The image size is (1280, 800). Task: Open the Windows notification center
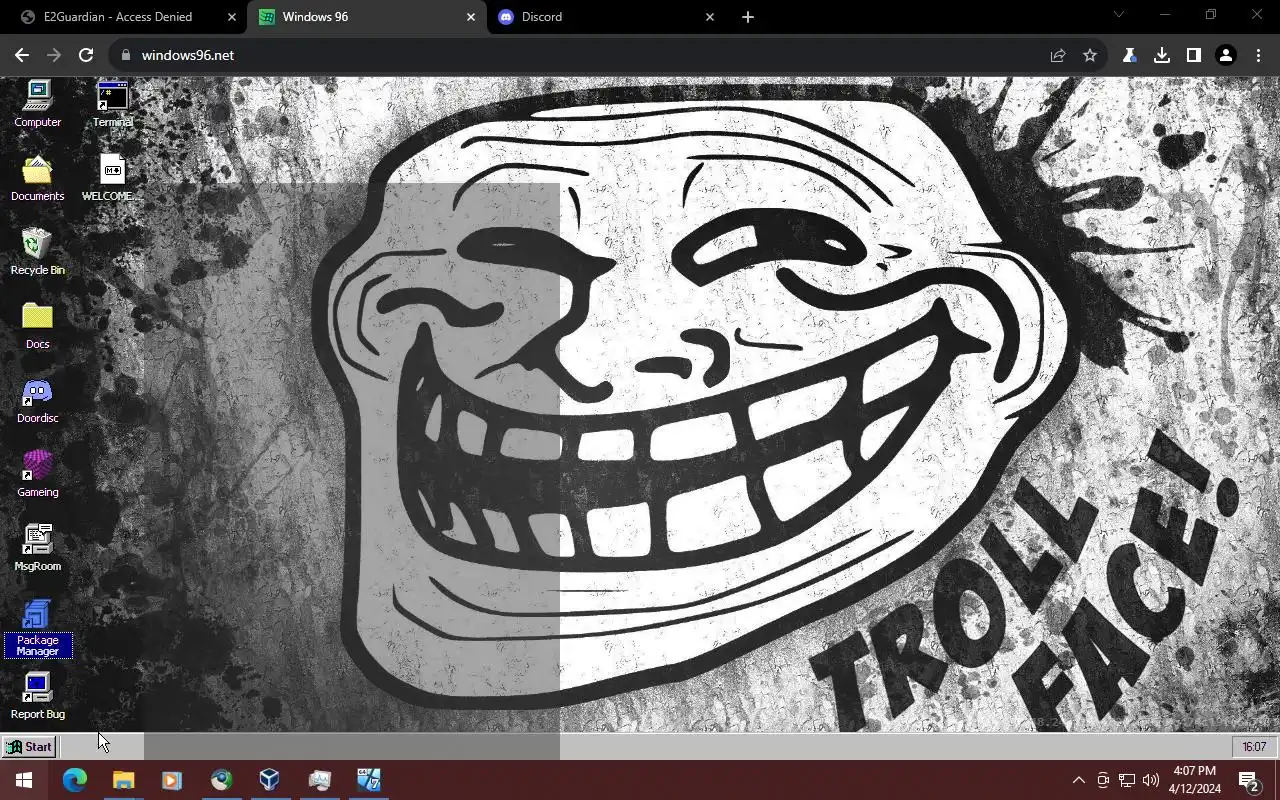[1248, 780]
